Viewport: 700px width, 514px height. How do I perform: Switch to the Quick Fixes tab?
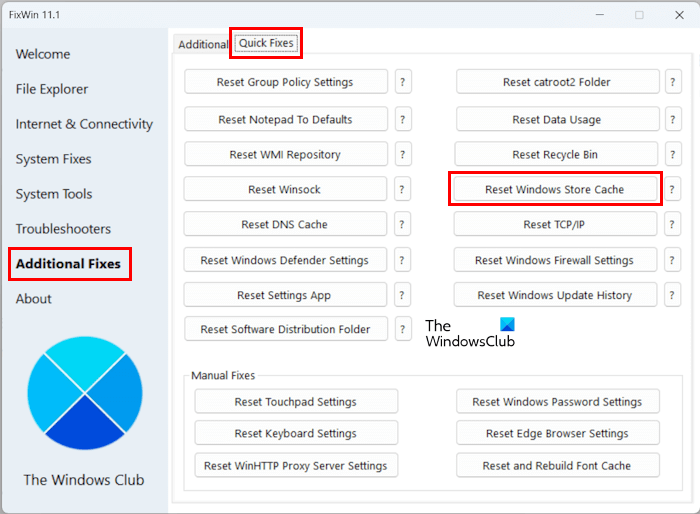[x=266, y=43]
